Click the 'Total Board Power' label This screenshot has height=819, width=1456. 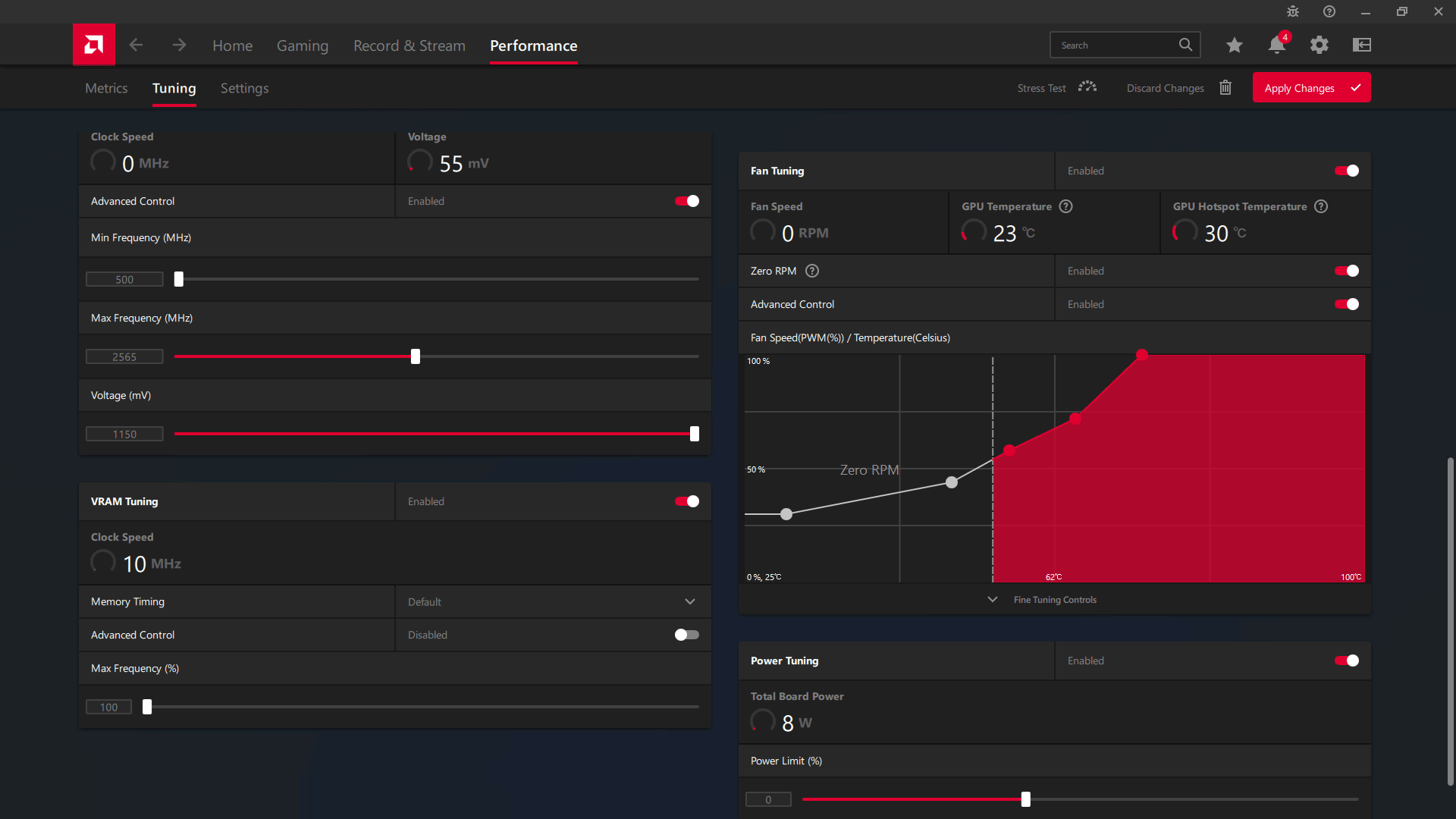(797, 696)
